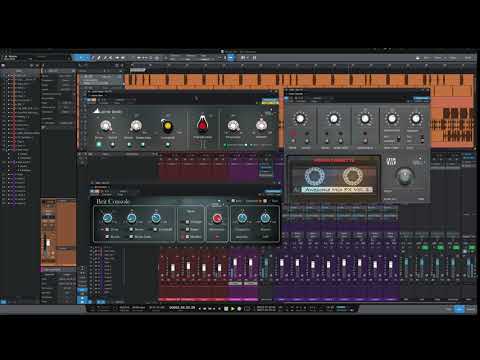Viewport: 480px width, 360px height.
Task: Toggle lower-middle checkbox in Brit Console's left section
Action: coord(131,236)
